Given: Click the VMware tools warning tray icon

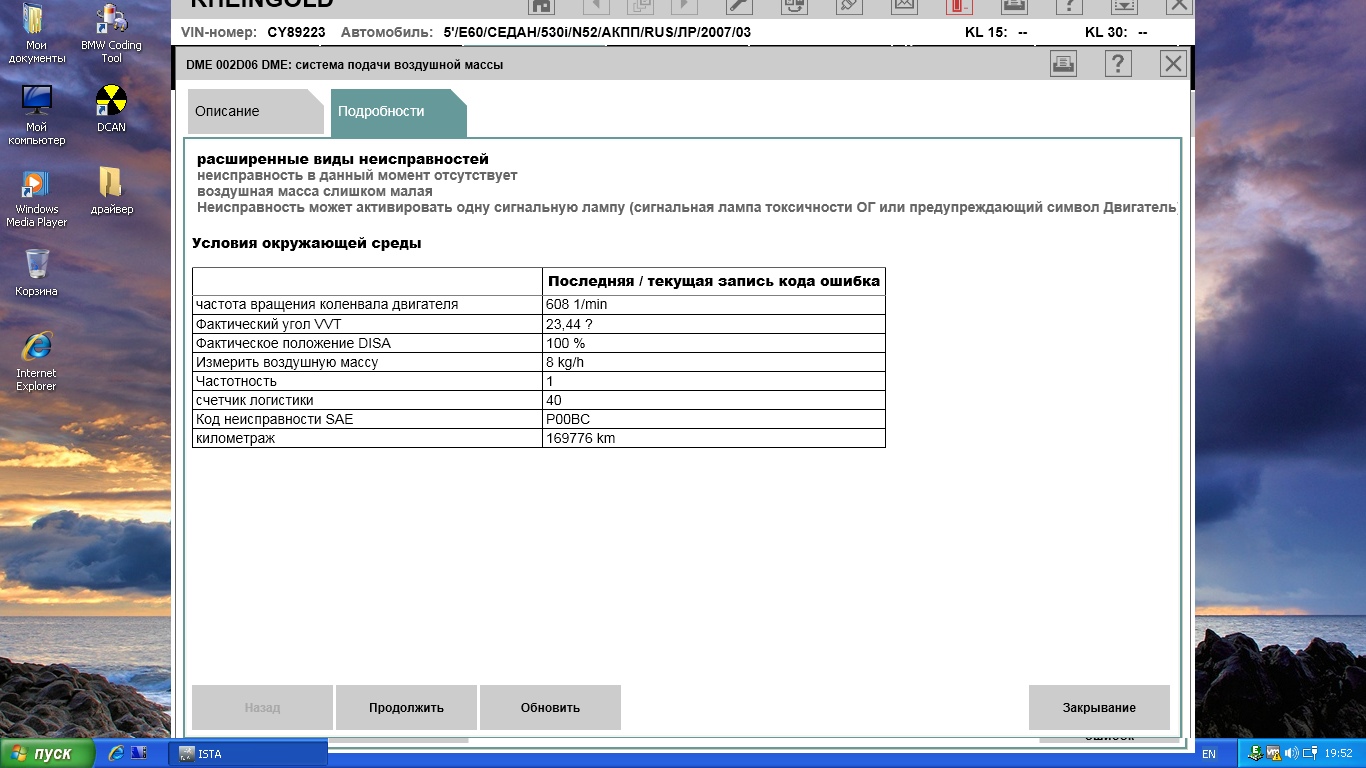Looking at the screenshot, I should [x=1274, y=753].
